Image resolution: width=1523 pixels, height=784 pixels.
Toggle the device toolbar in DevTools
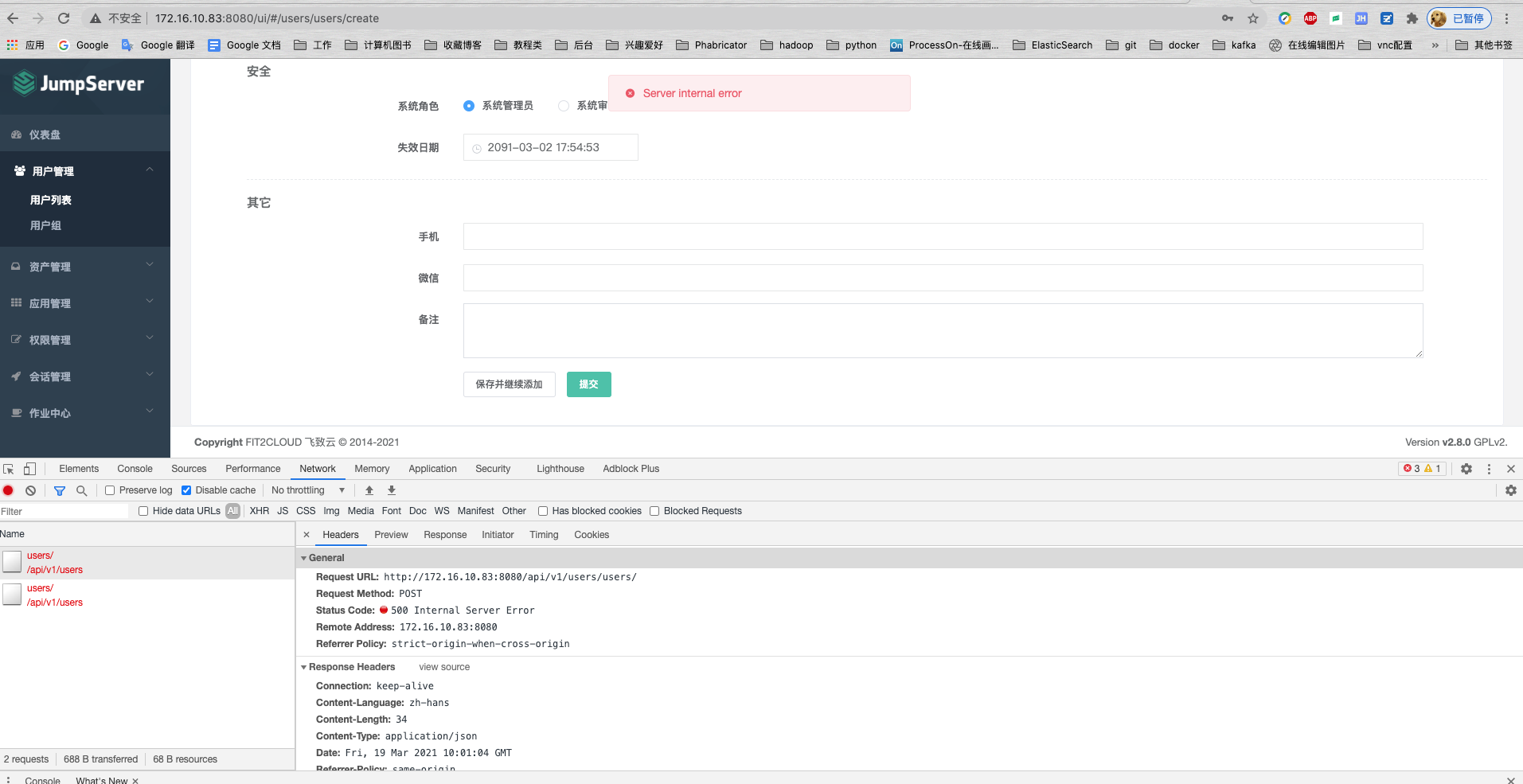pos(29,468)
